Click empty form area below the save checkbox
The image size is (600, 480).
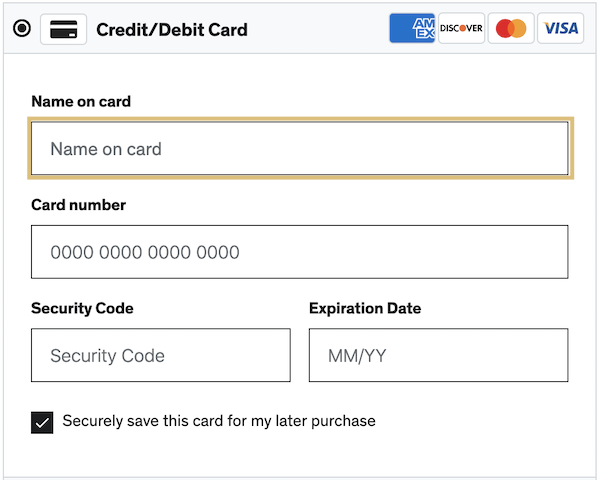tap(300, 455)
